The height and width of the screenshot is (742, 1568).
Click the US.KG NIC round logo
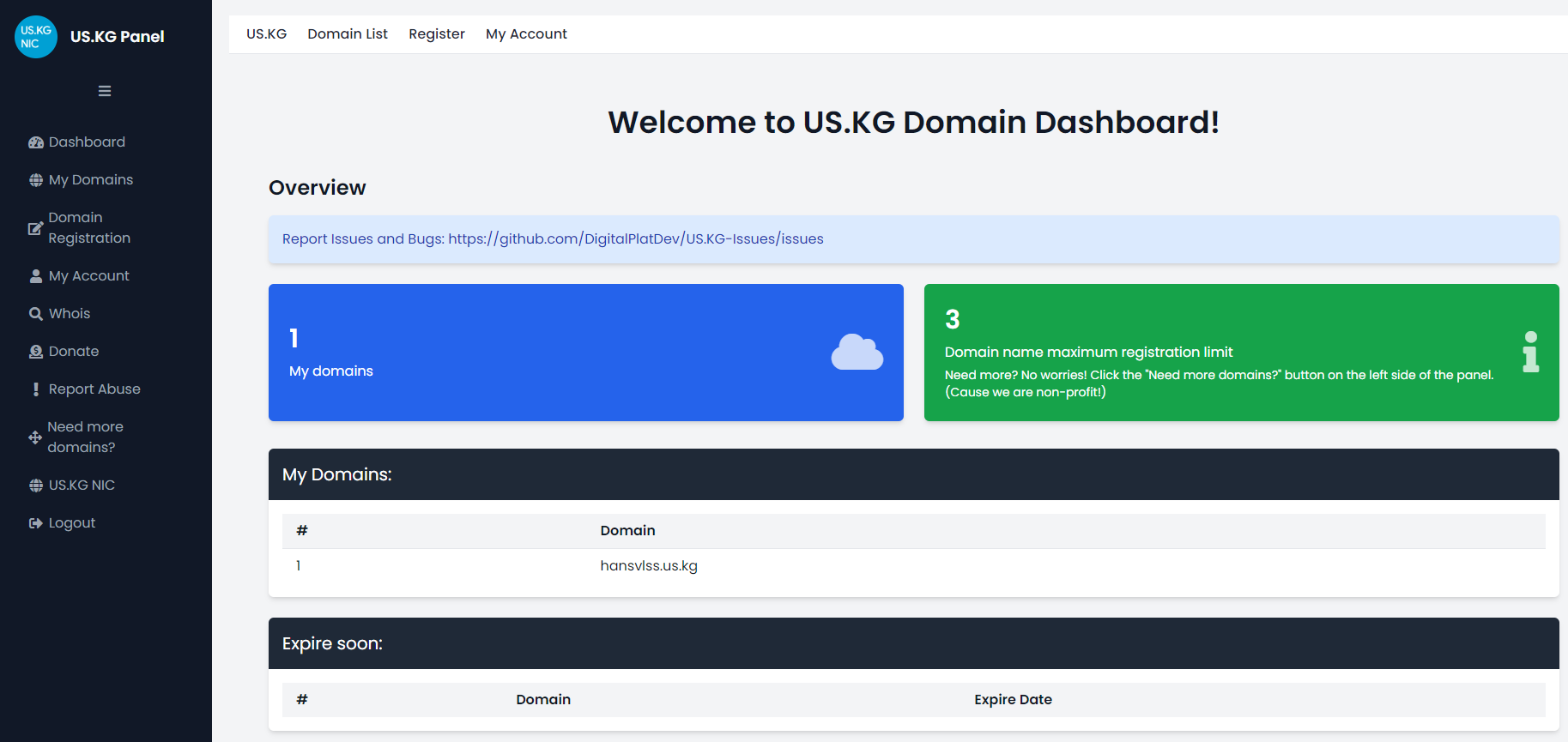coord(36,37)
